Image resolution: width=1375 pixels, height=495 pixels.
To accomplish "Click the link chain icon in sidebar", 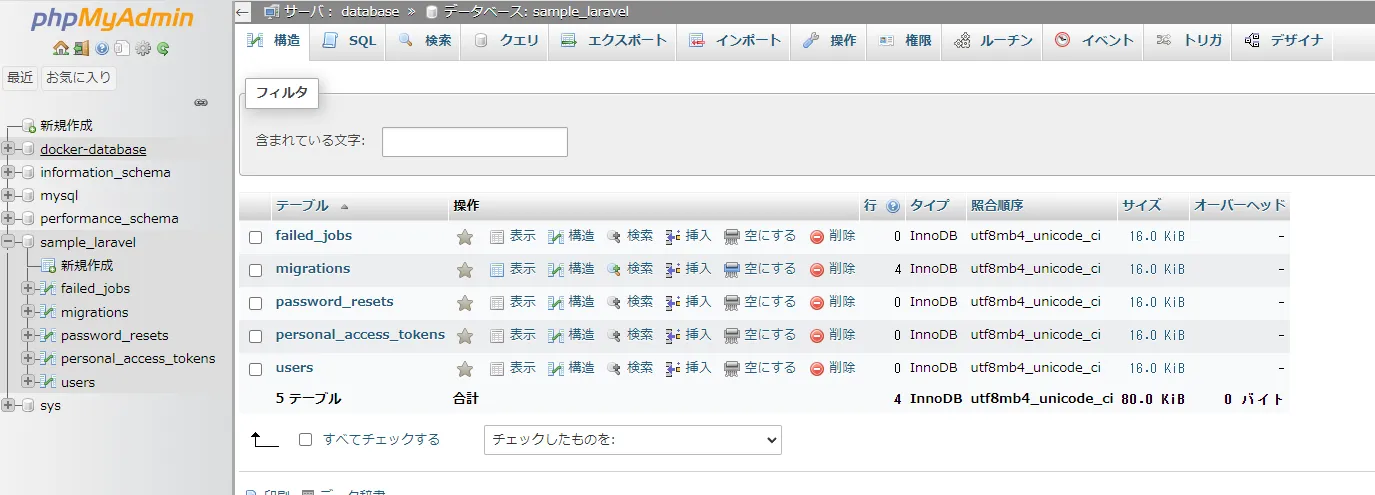I will (x=201, y=102).
